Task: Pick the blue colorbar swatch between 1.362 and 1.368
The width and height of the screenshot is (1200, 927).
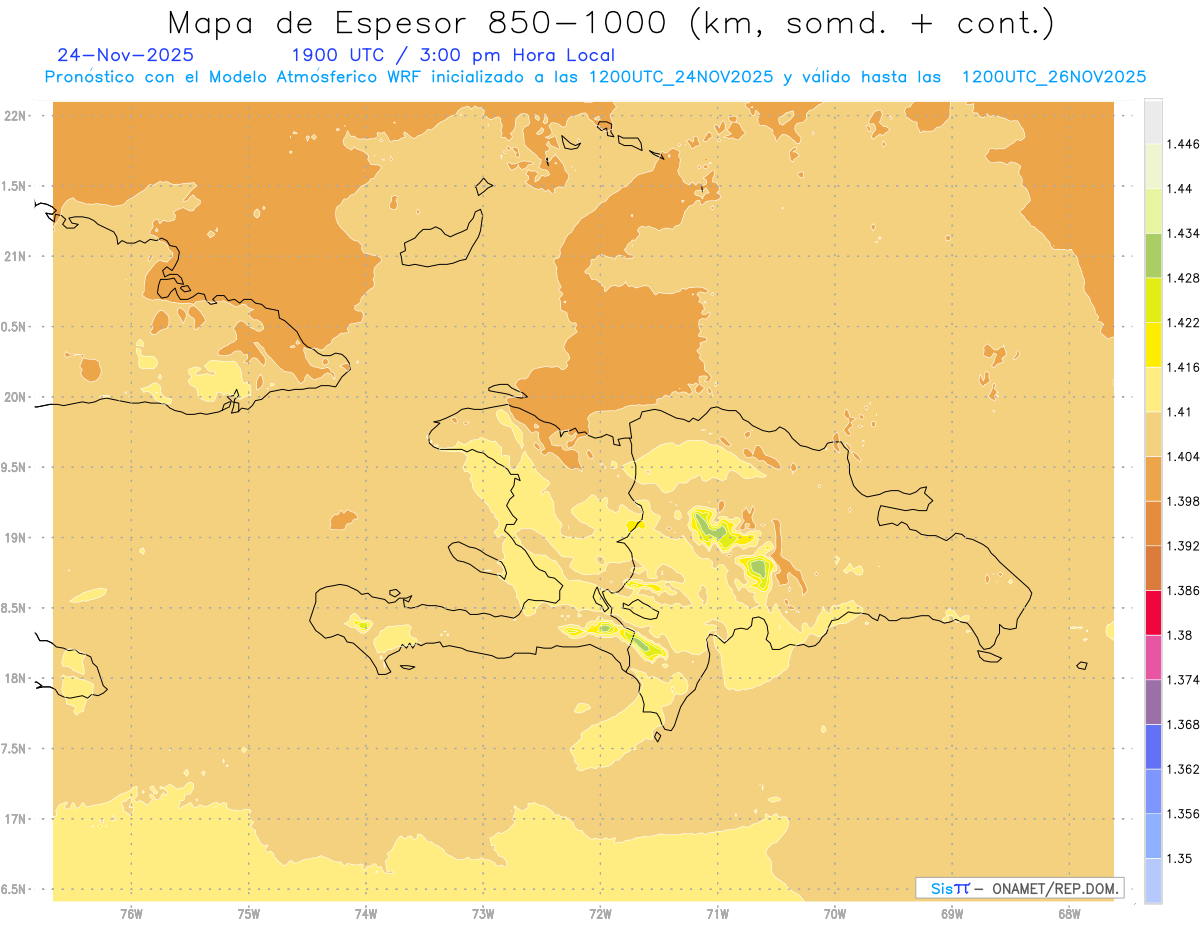Action: 1153,747
